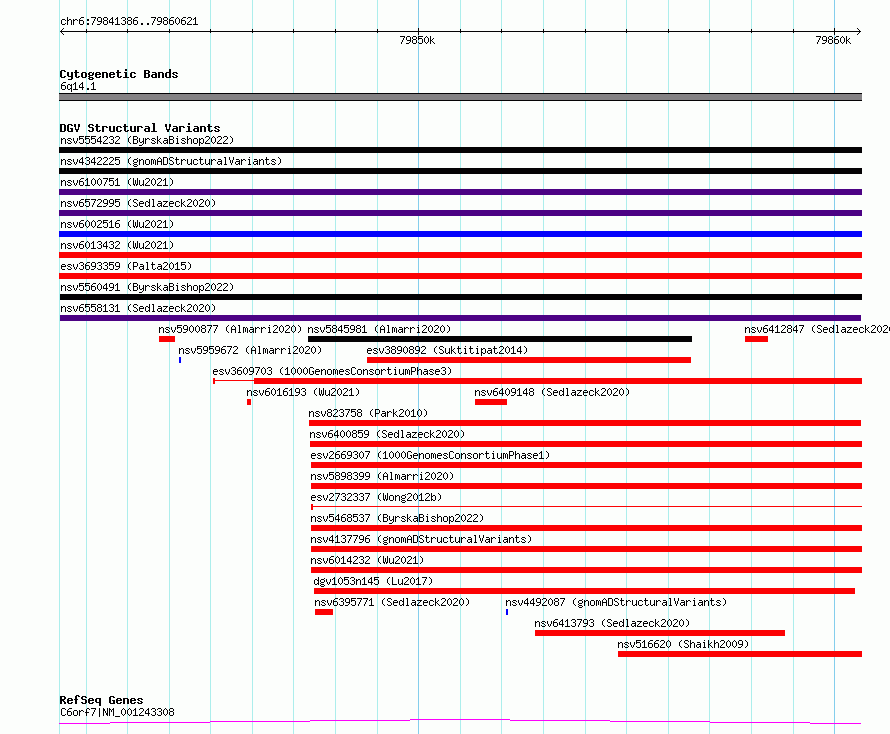Select the C6orf7|NM_001243308 gene label
Viewport: 890px width, 734px height.
(x=117, y=712)
